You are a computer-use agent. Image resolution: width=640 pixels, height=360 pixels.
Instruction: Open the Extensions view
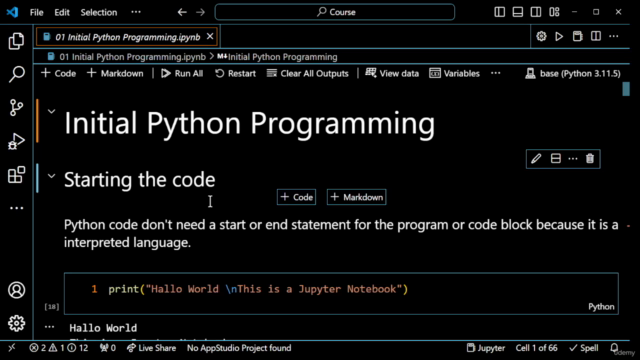point(16,175)
